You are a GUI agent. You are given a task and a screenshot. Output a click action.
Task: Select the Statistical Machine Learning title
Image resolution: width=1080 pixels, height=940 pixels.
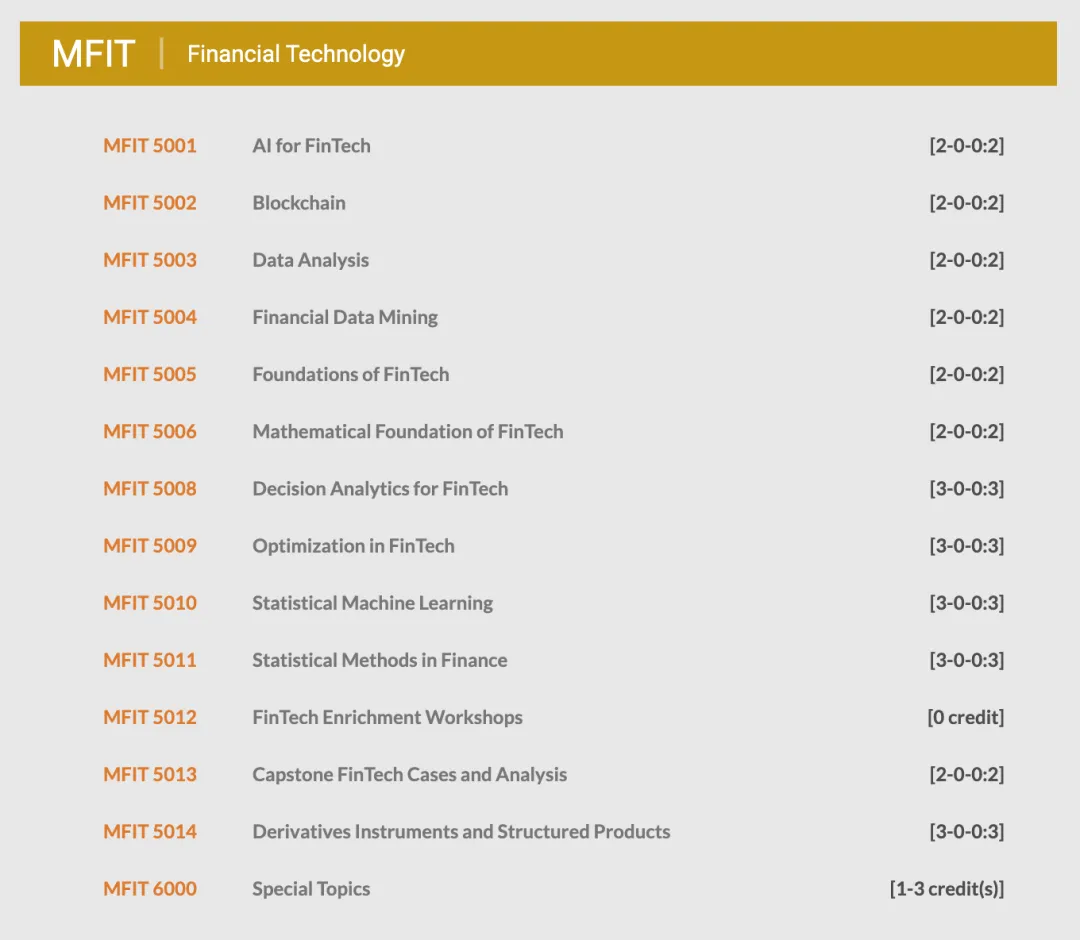(373, 603)
